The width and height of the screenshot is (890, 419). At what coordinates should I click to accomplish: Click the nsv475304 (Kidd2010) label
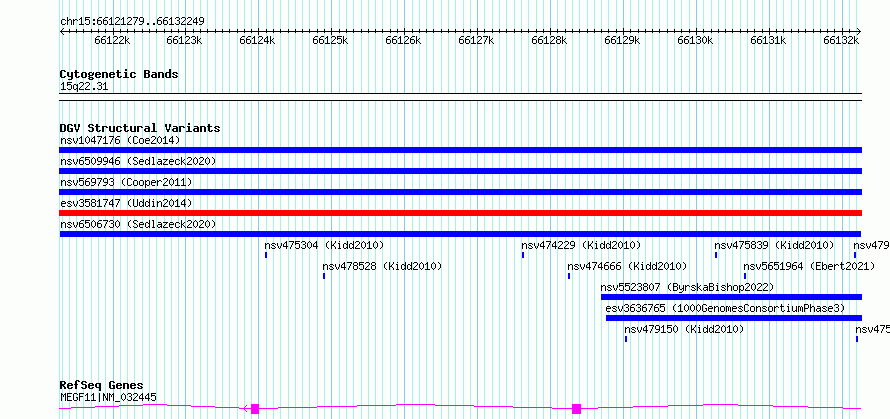coord(324,245)
